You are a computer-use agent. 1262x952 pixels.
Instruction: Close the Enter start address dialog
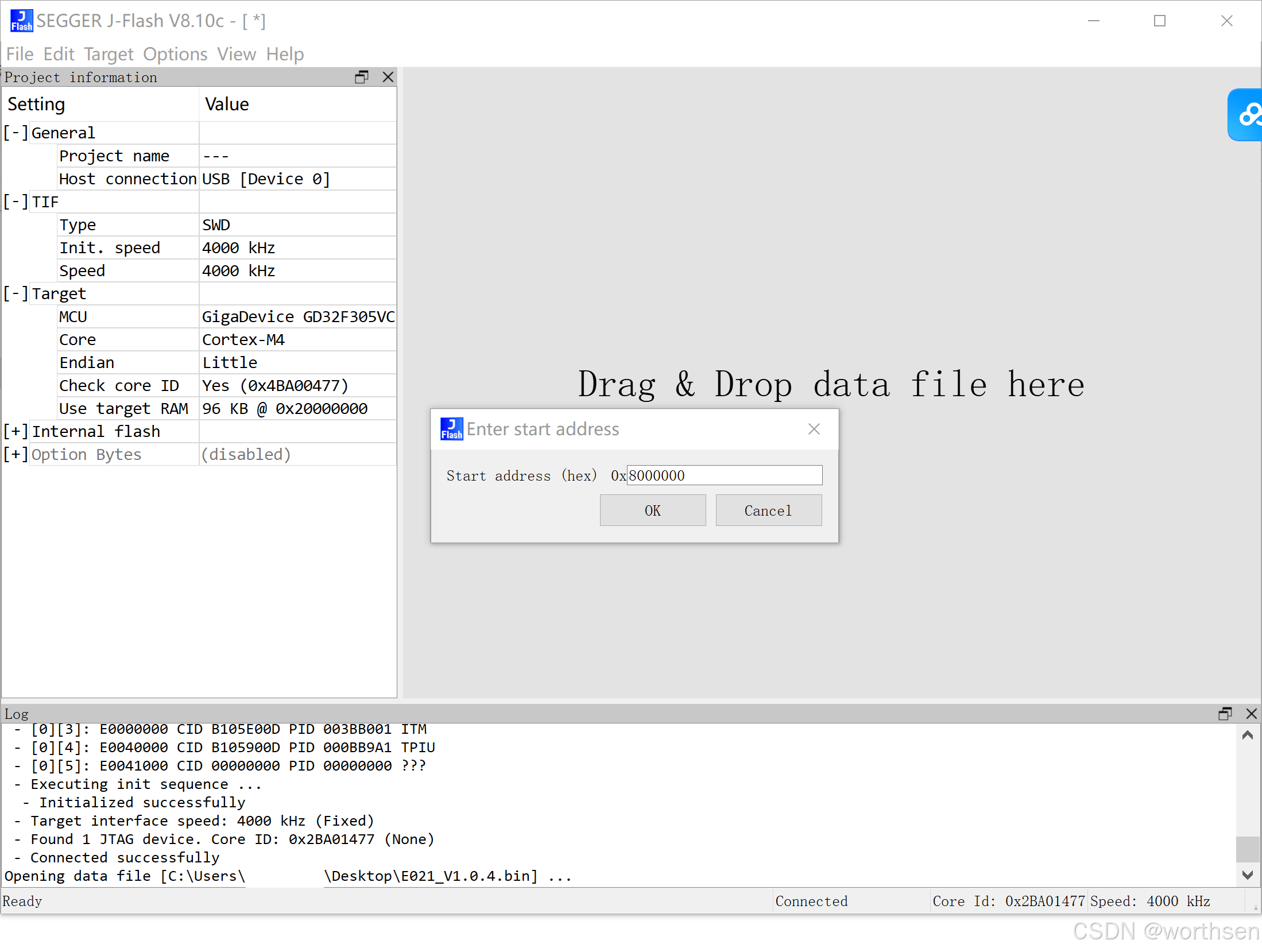(x=814, y=429)
